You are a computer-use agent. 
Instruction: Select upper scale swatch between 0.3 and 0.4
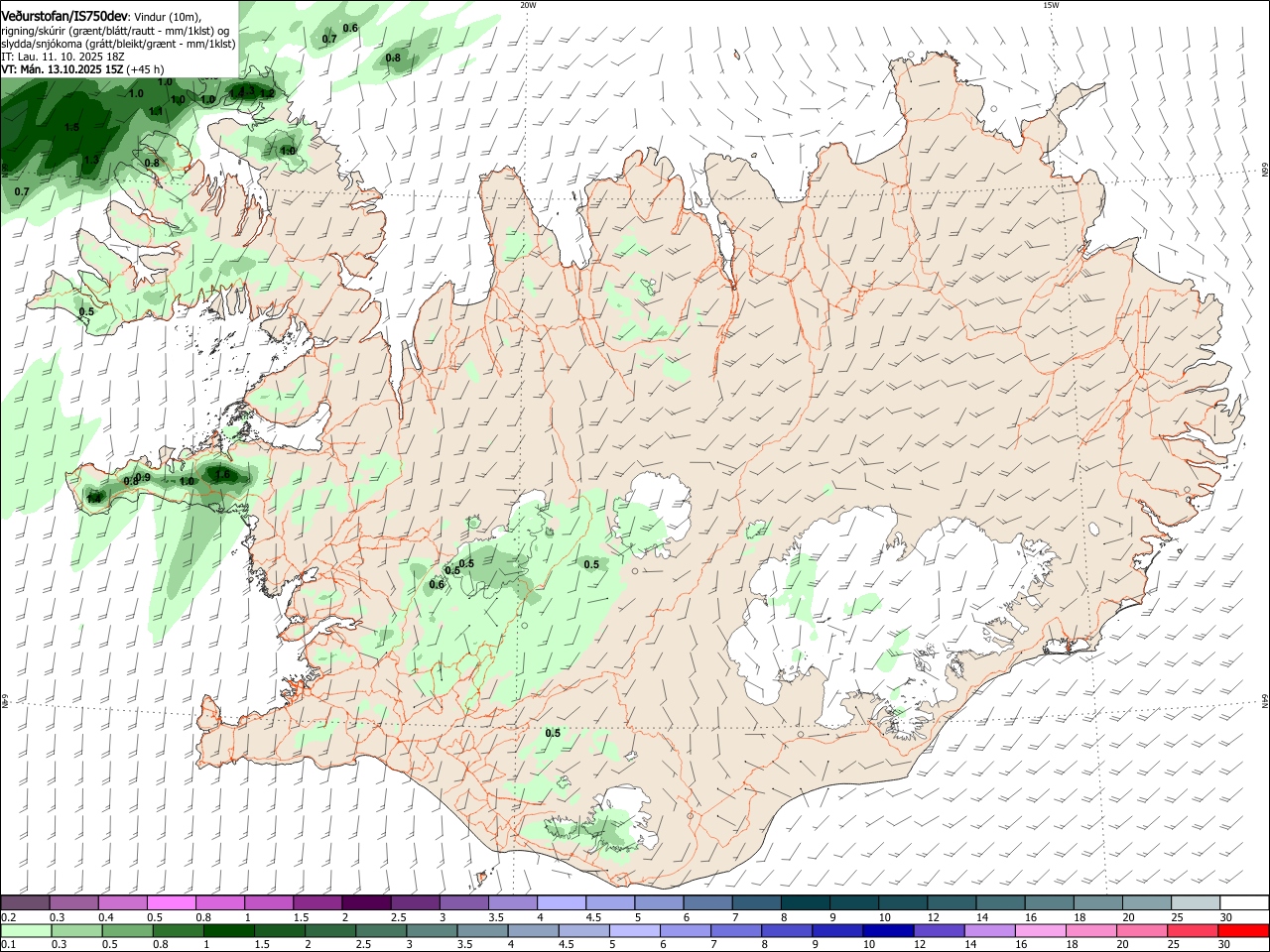point(73,902)
